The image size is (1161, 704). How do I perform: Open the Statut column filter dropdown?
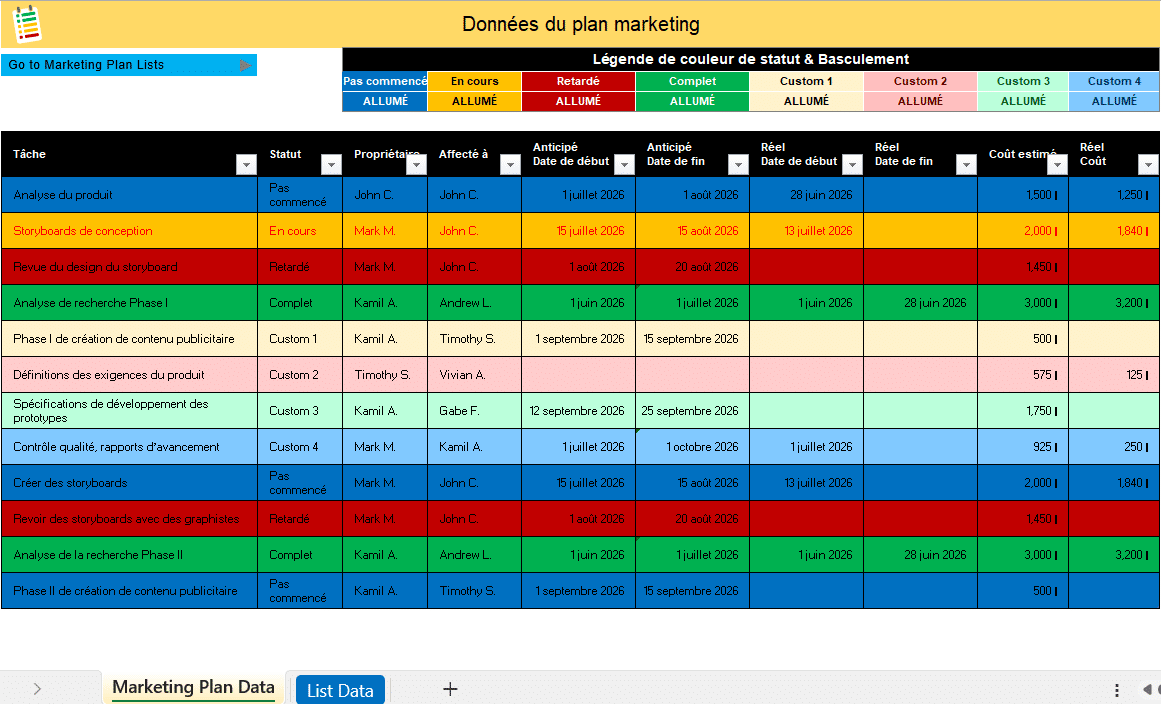point(331,165)
